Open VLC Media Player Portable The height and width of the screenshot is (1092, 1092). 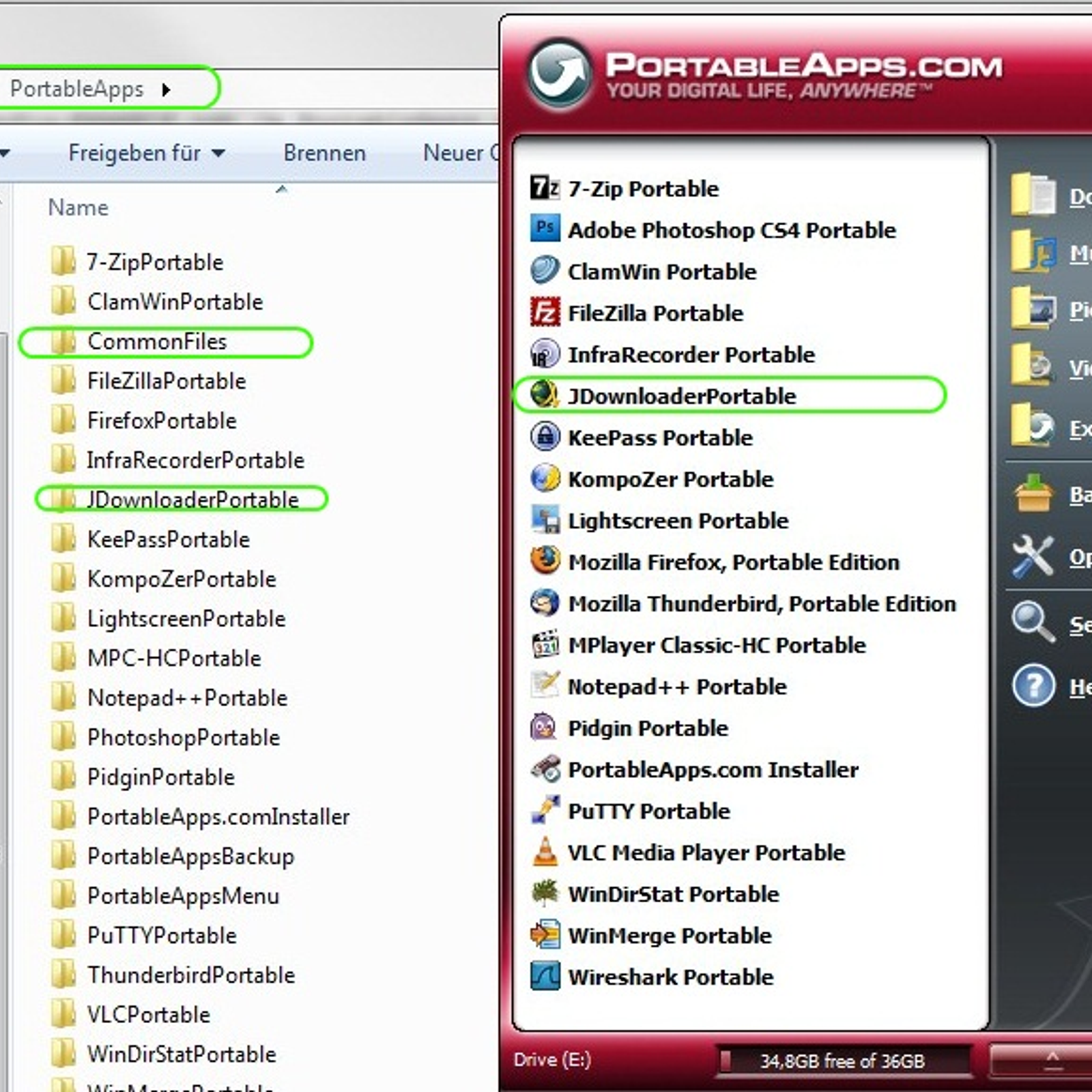coord(687,852)
